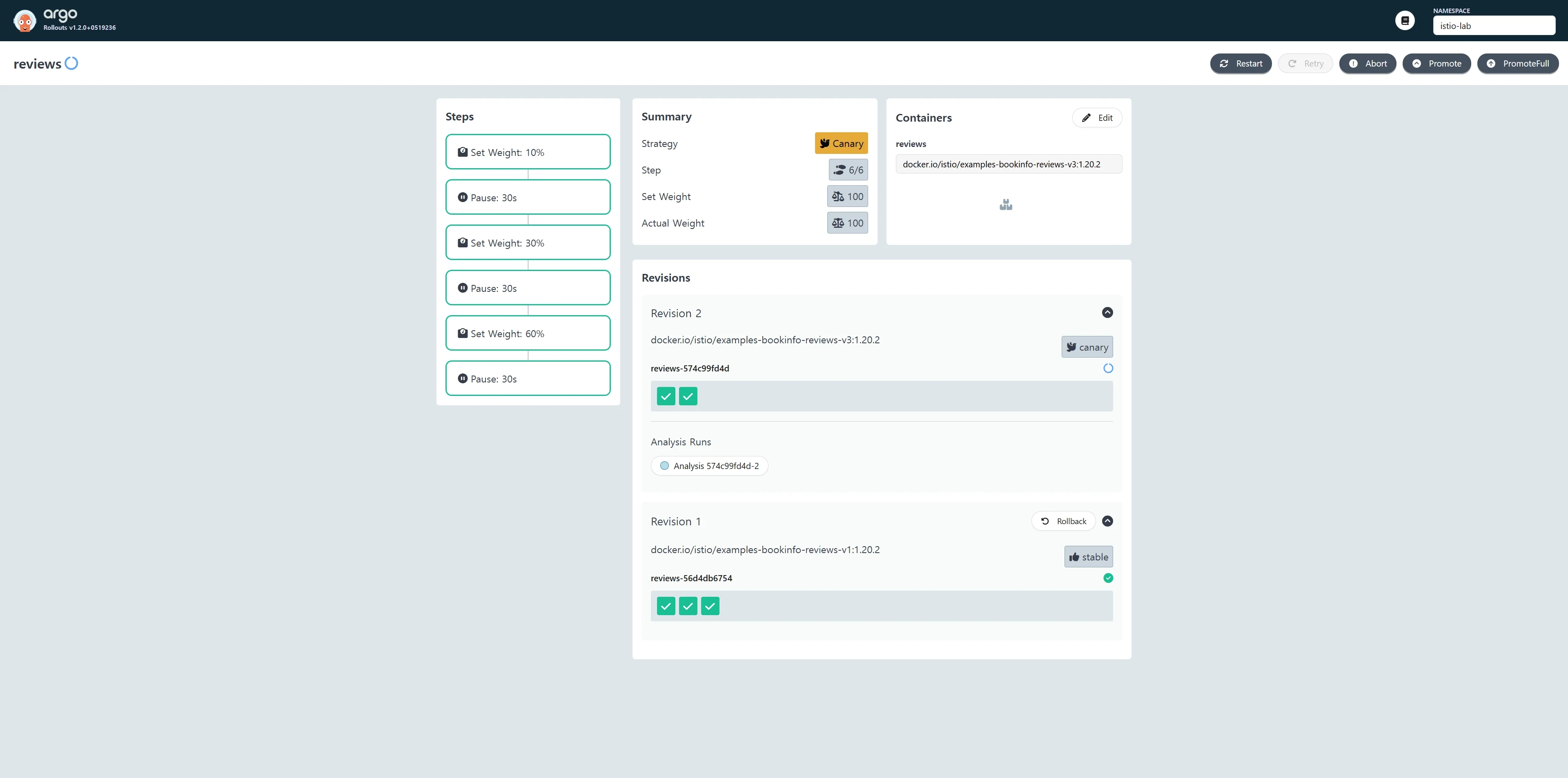
Task: Click the Argo octopus logo
Action: [24, 21]
